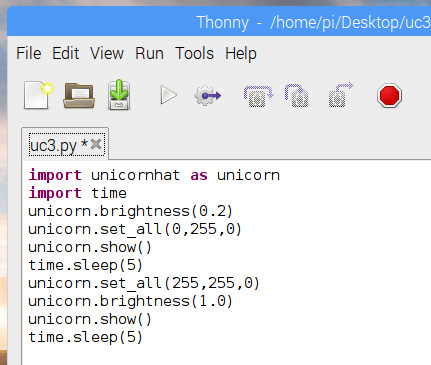This screenshot has width=431, height=365.
Task: Click the New file icon
Action: (x=38, y=95)
